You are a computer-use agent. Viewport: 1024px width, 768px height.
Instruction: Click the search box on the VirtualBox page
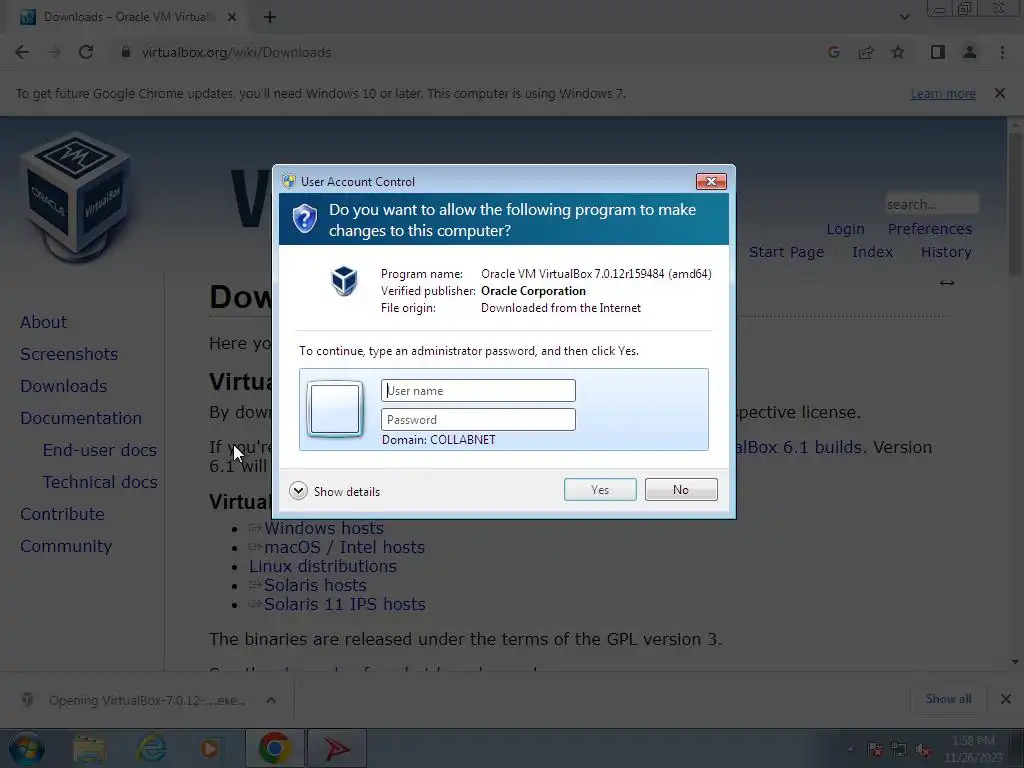[932, 204]
